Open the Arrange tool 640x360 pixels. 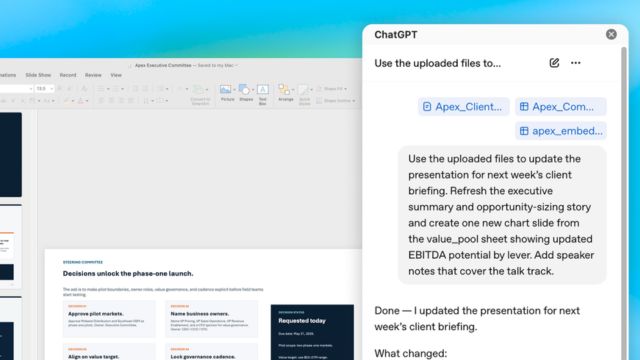(x=285, y=93)
